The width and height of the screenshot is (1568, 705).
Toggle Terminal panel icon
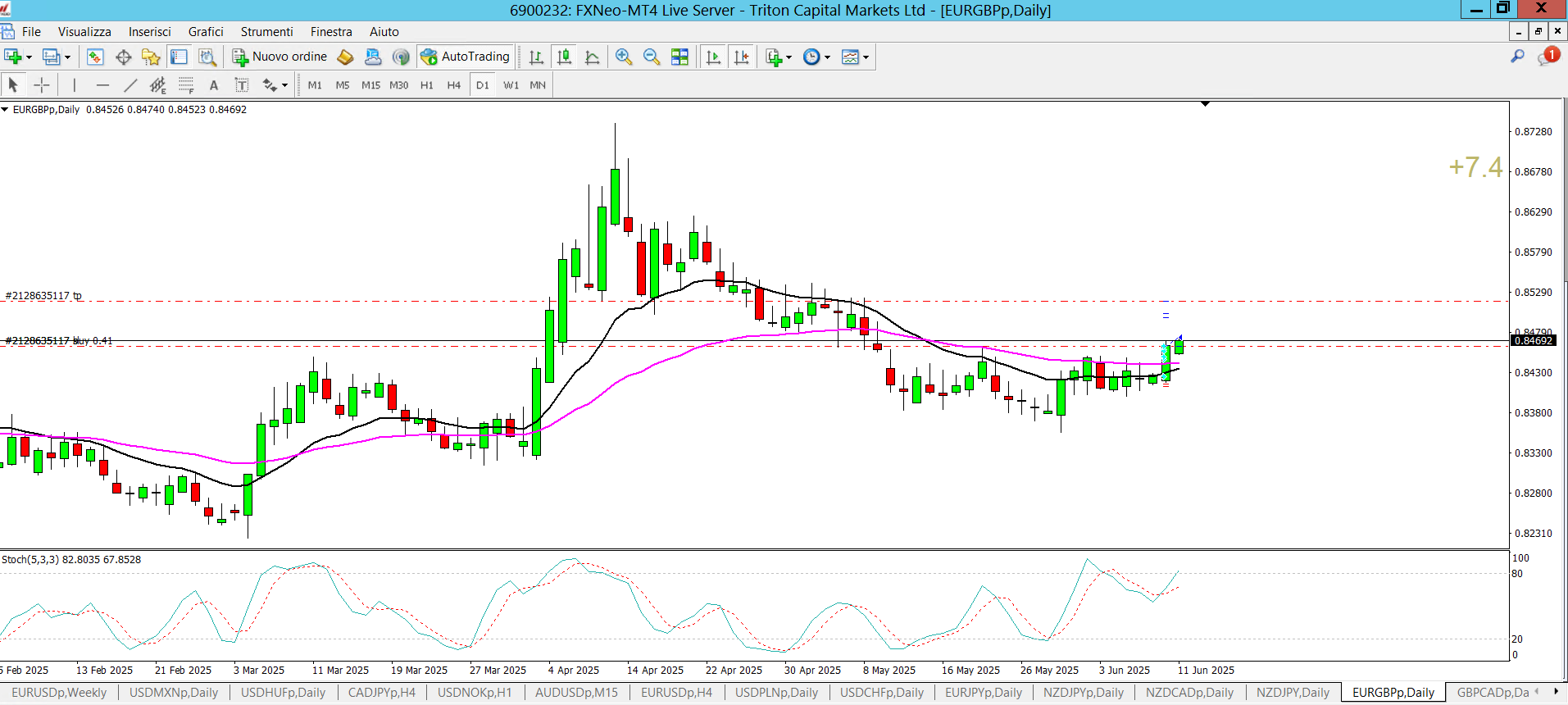(x=179, y=57)
